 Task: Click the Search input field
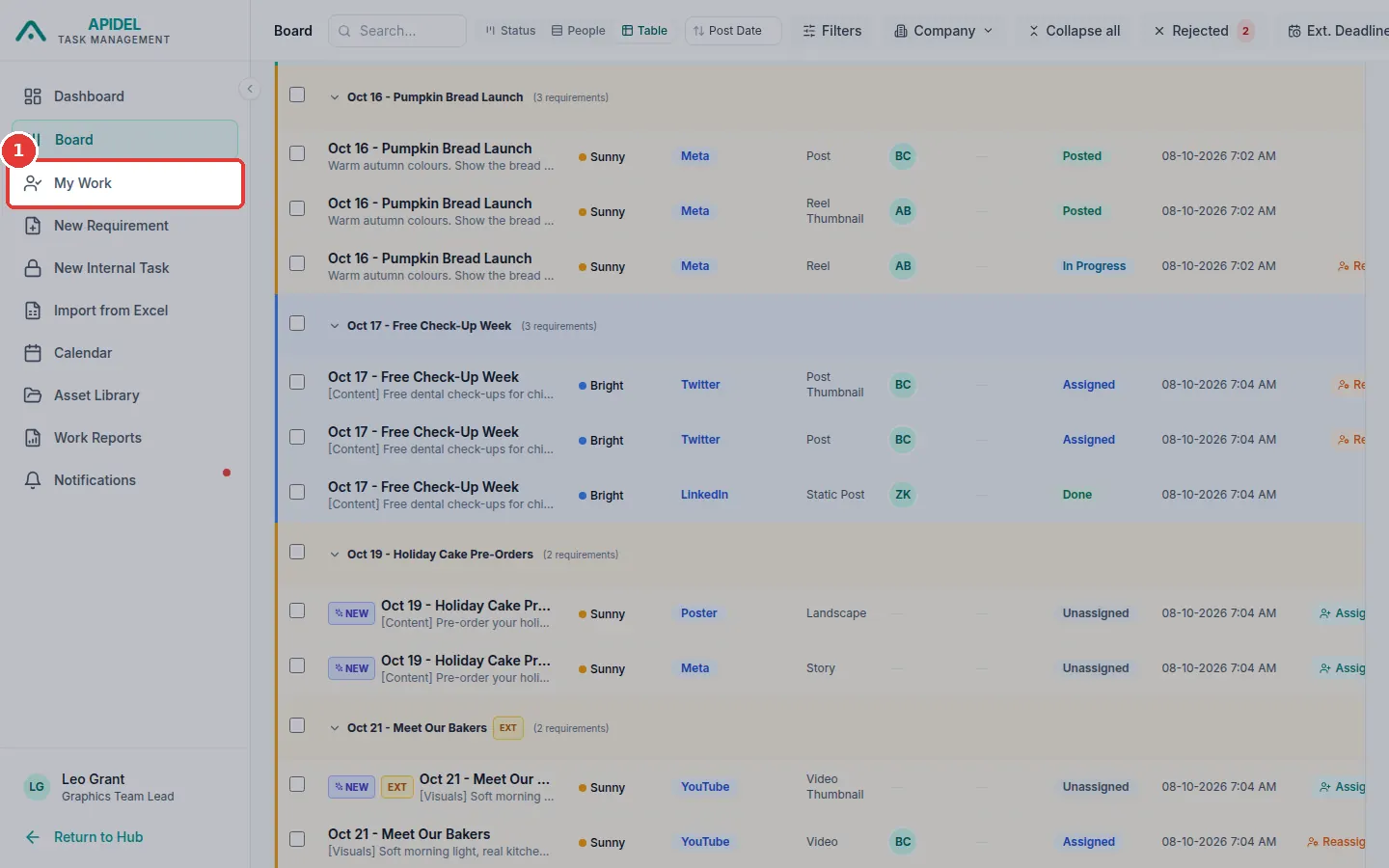pos(397,31)
